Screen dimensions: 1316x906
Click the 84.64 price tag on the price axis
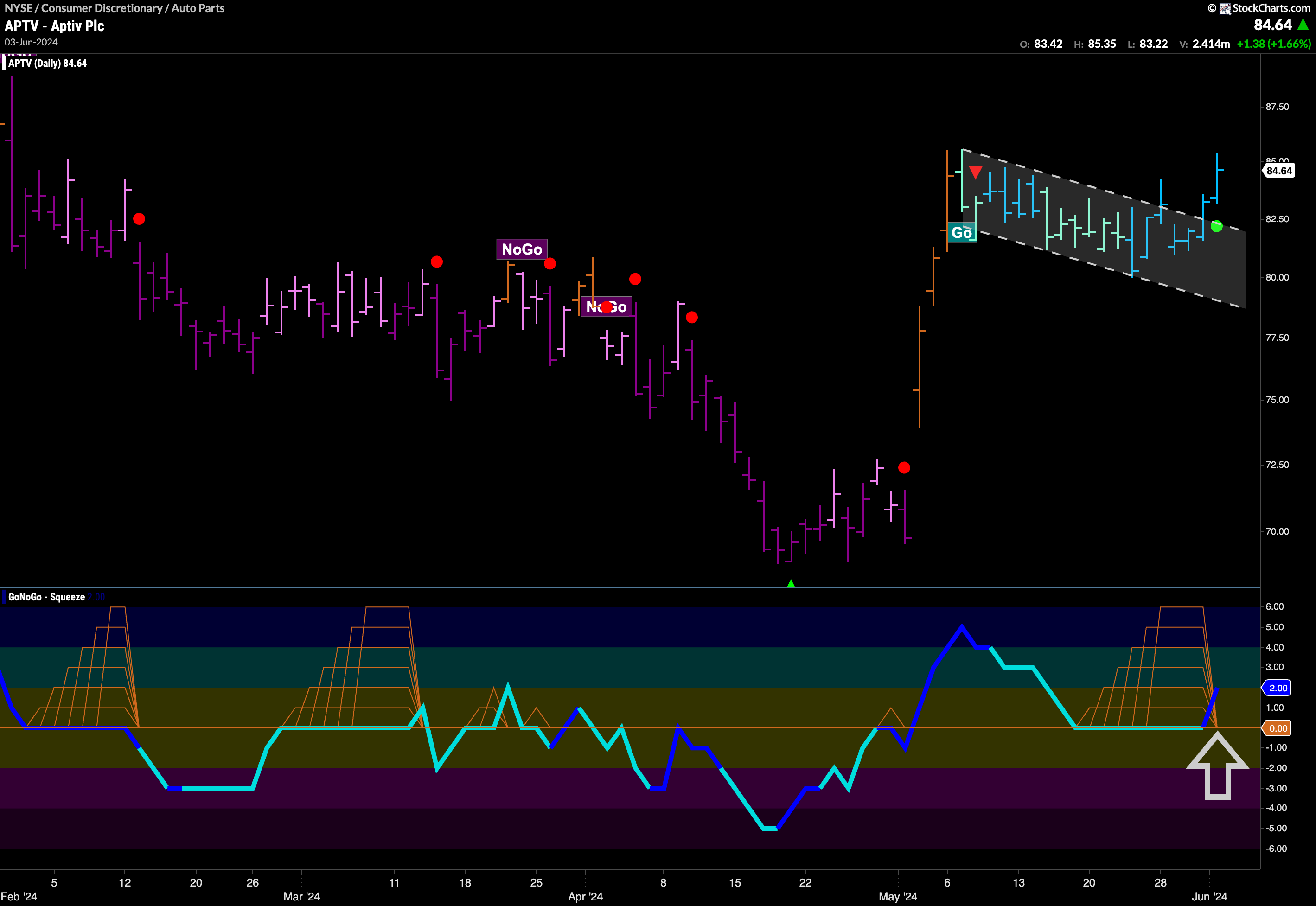[x=1278, y=171]
